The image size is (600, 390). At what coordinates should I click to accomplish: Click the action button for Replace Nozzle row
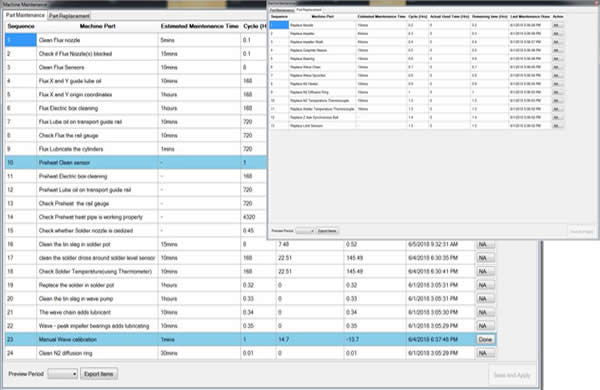pyautogui.click(x=557, y=25)
